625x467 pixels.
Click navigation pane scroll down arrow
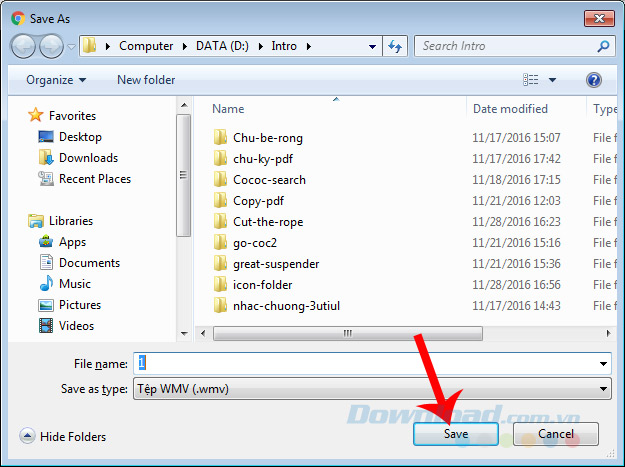pyautogui.click(x=184, y=334)
